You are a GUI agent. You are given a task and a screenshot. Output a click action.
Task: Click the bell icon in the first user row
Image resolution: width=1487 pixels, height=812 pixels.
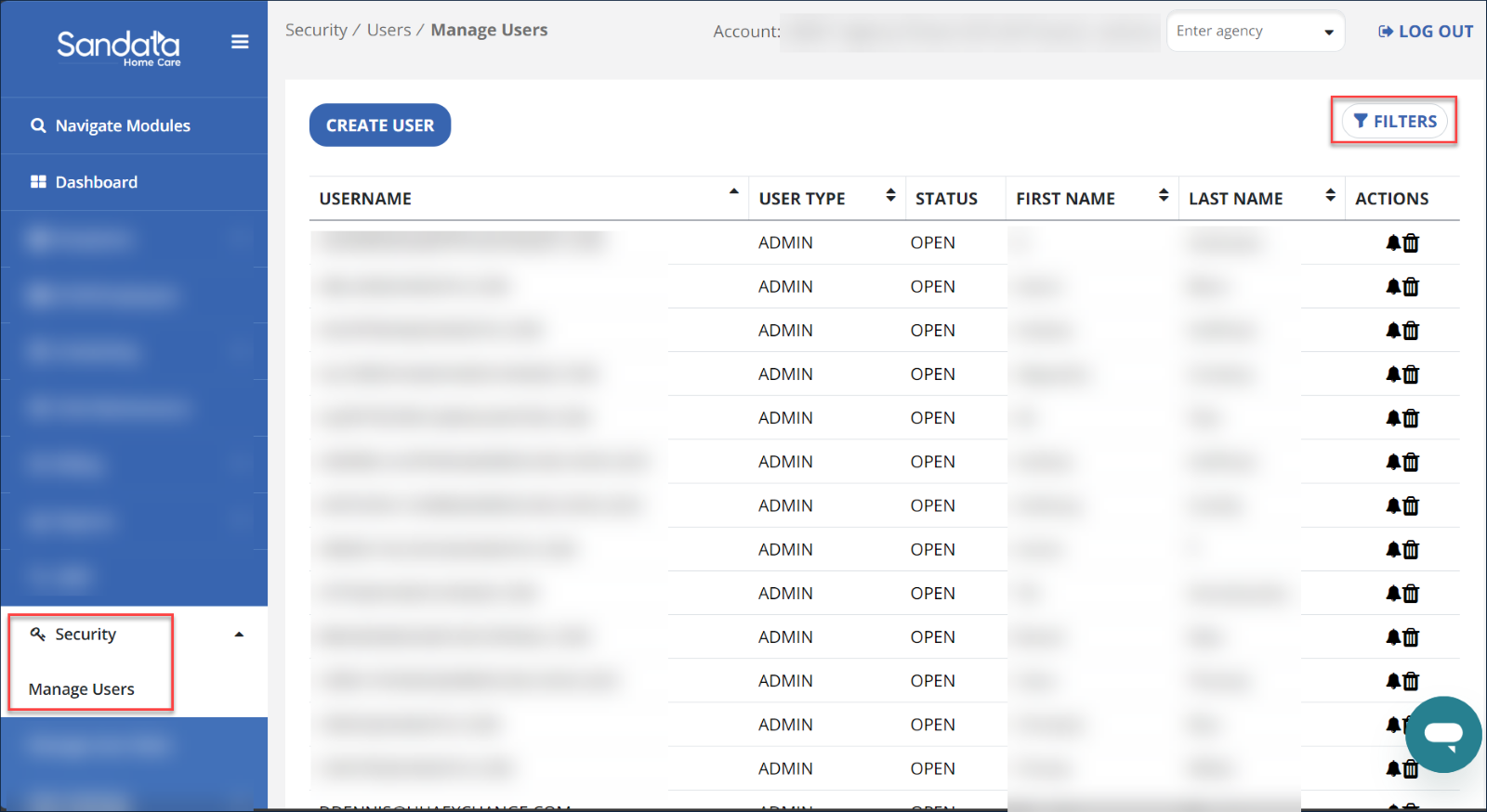(x=1393, y=243)
